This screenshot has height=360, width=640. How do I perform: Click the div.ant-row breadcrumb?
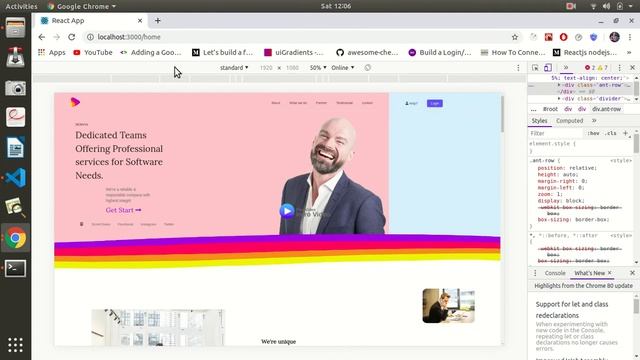606,109
